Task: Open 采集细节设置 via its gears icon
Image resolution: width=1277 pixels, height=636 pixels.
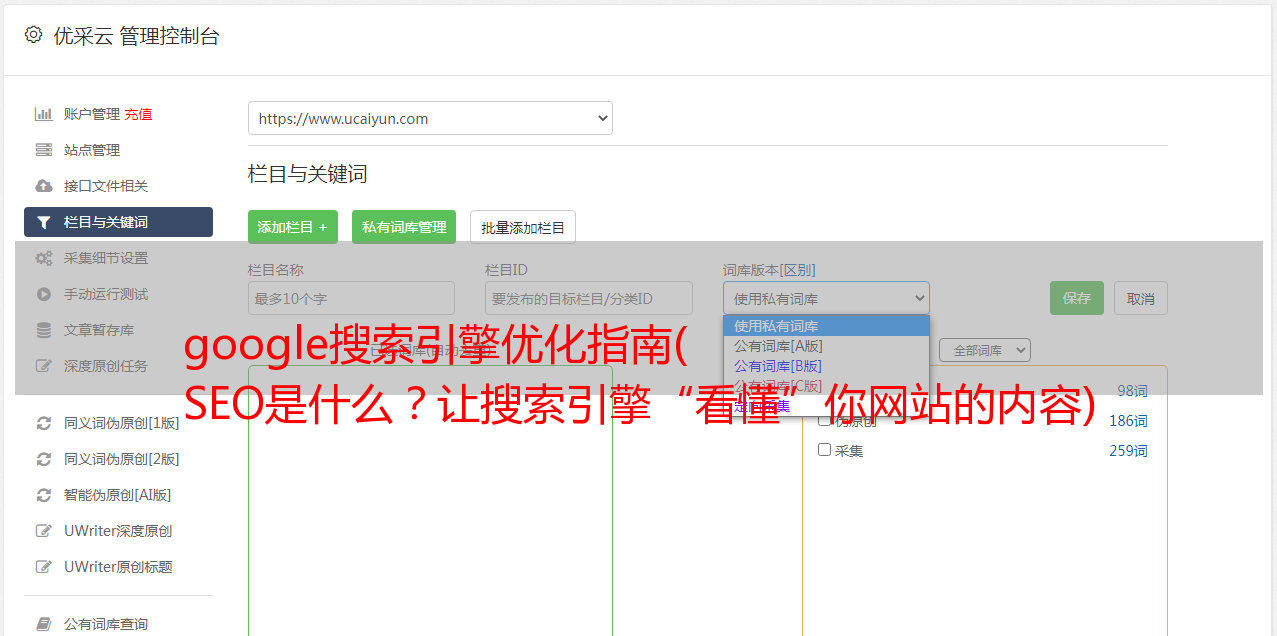Action: 44,258
